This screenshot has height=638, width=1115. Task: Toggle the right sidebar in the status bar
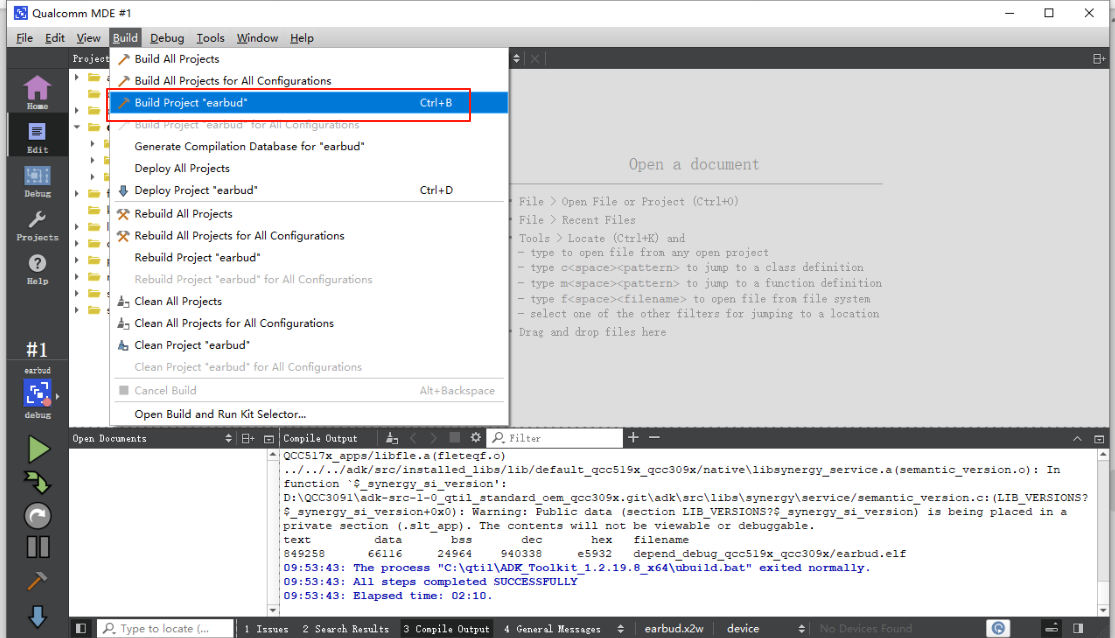point(1078,629)
